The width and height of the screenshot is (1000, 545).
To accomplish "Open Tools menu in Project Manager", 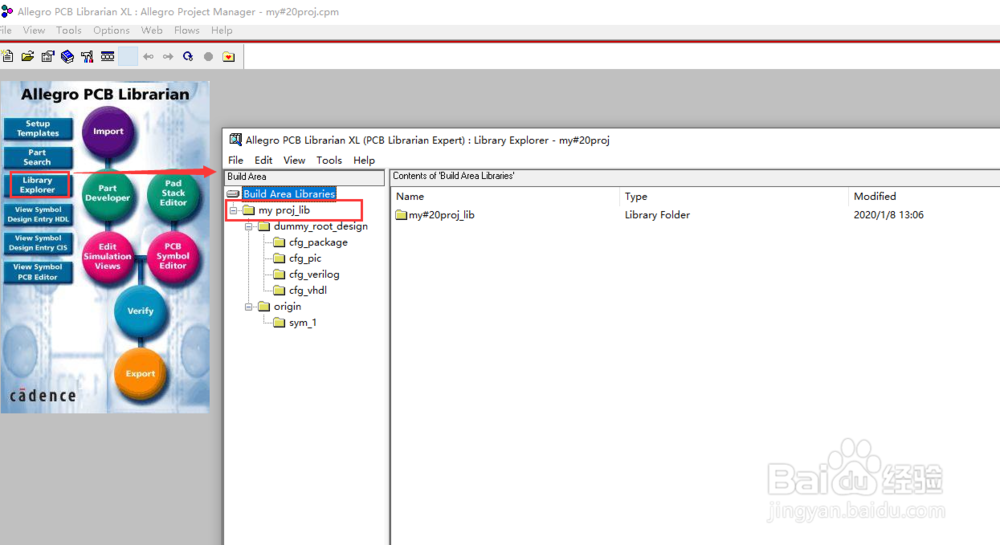I will (69, 30).
